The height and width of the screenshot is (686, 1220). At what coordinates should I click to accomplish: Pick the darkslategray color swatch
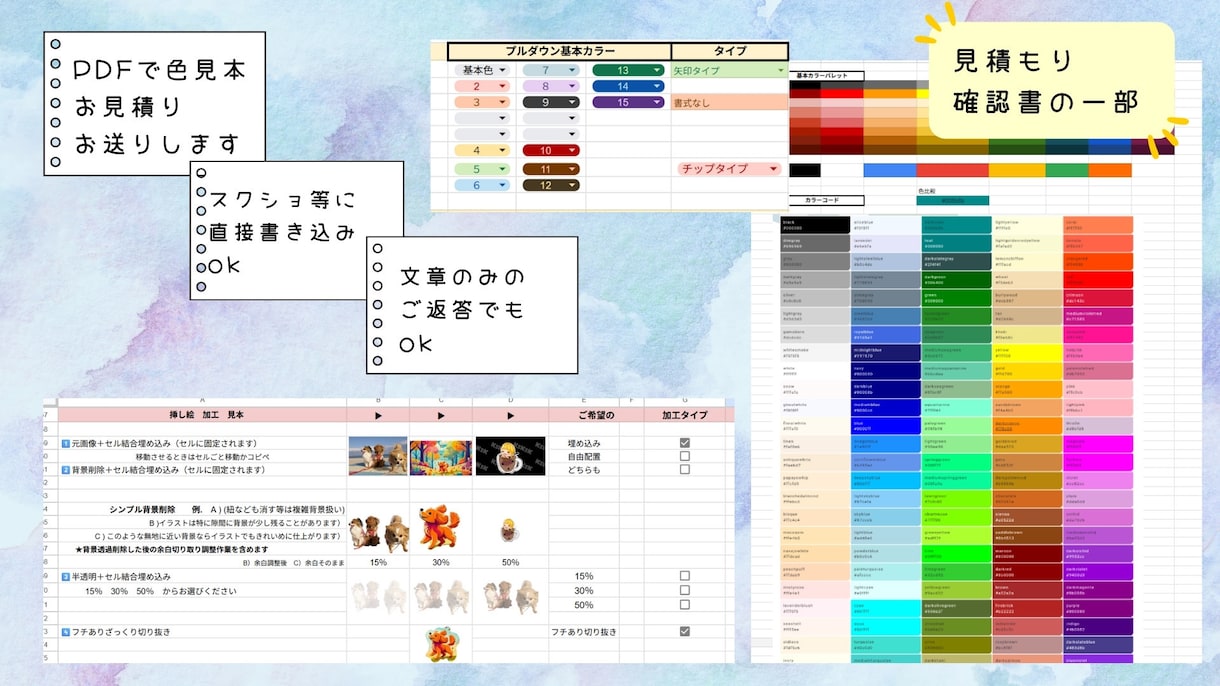pyautogui.click(x=956, y=261)
